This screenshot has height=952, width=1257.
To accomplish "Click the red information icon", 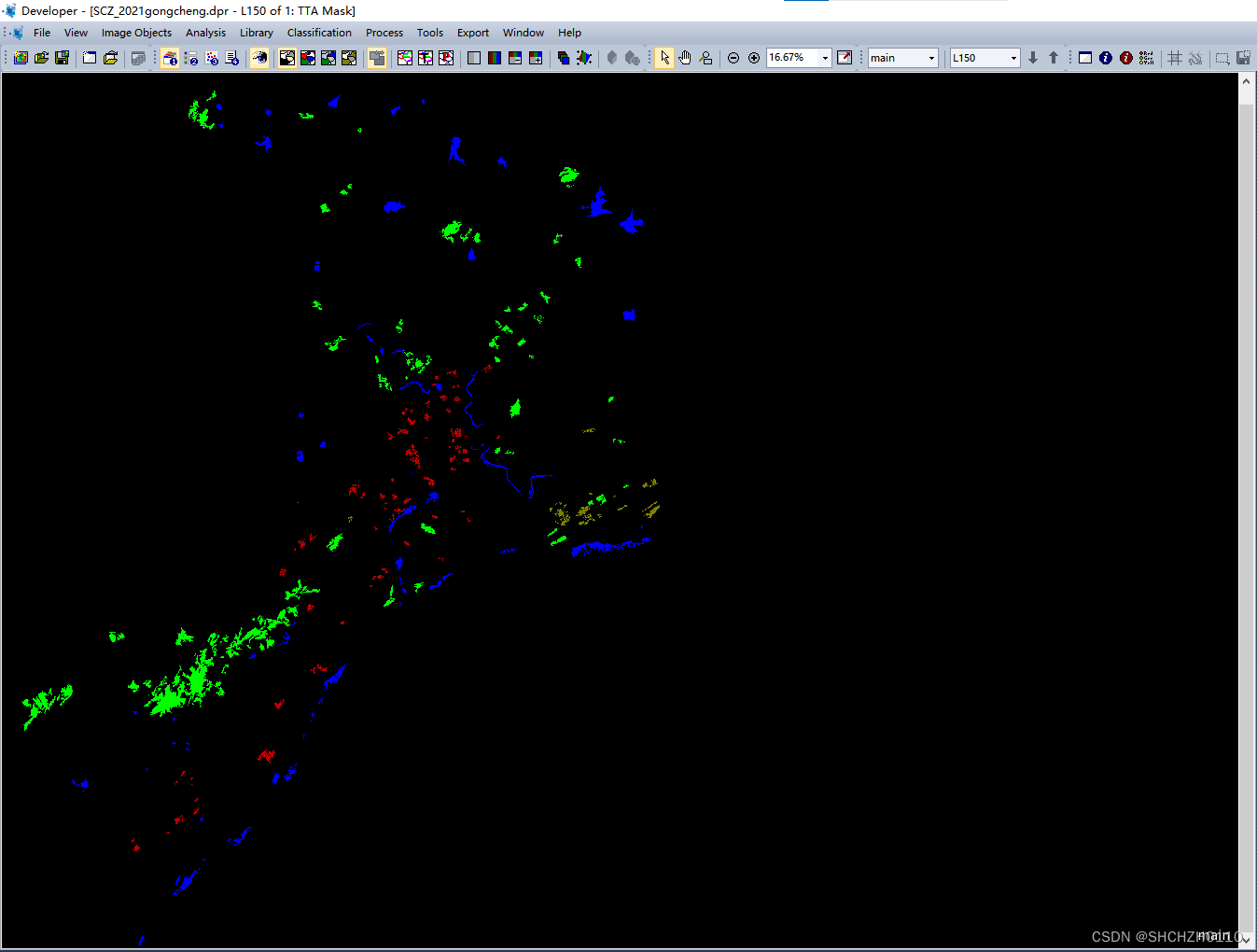I will tap(1126, 58).
